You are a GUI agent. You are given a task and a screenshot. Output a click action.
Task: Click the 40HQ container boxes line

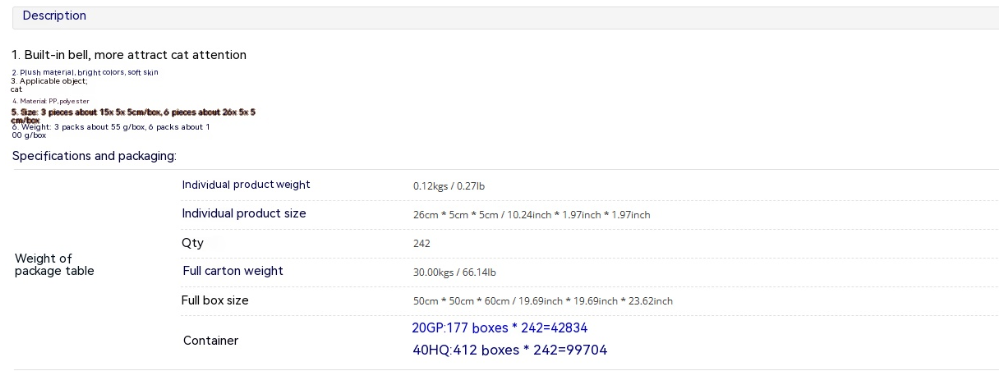pos(509,350)
